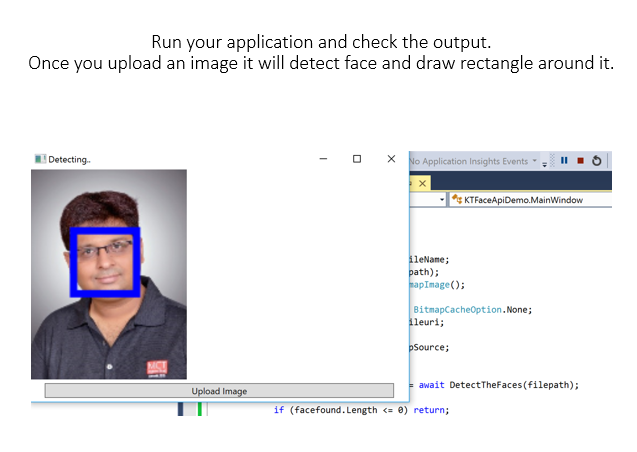Click the Detecting window app icon
The height and width of the screenshot is (452, 637).
[x=39, y=159]
